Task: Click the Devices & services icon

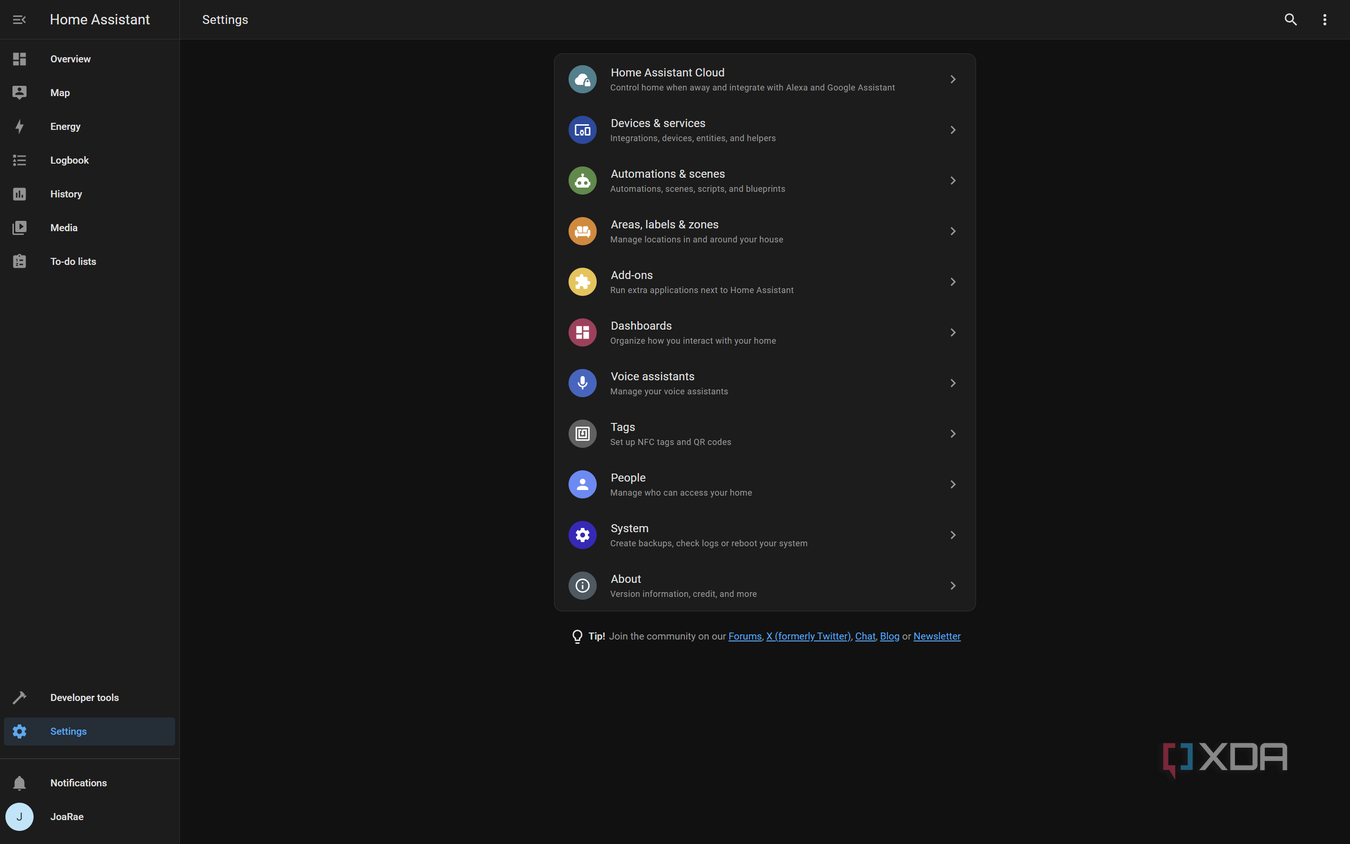Action: 582,130
